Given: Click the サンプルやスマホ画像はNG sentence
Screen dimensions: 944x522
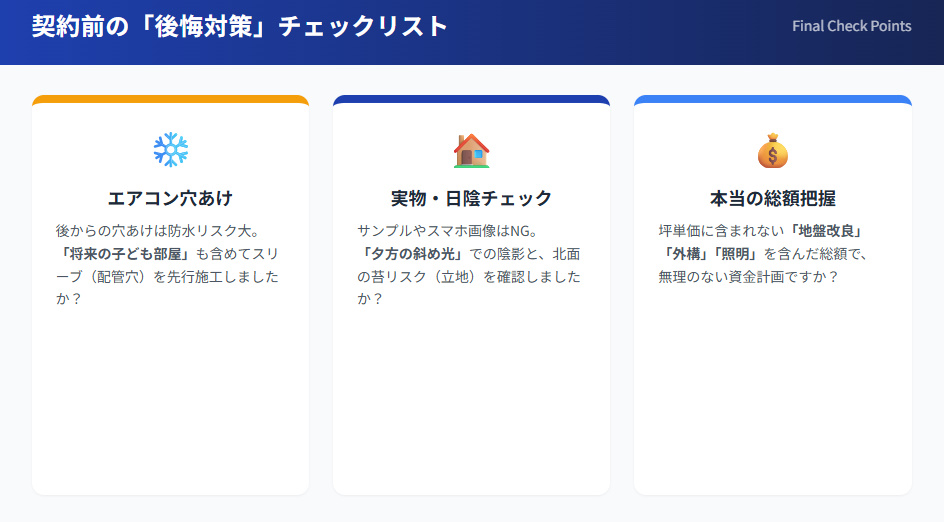Looking at the screenshot, I should point(447,230).
